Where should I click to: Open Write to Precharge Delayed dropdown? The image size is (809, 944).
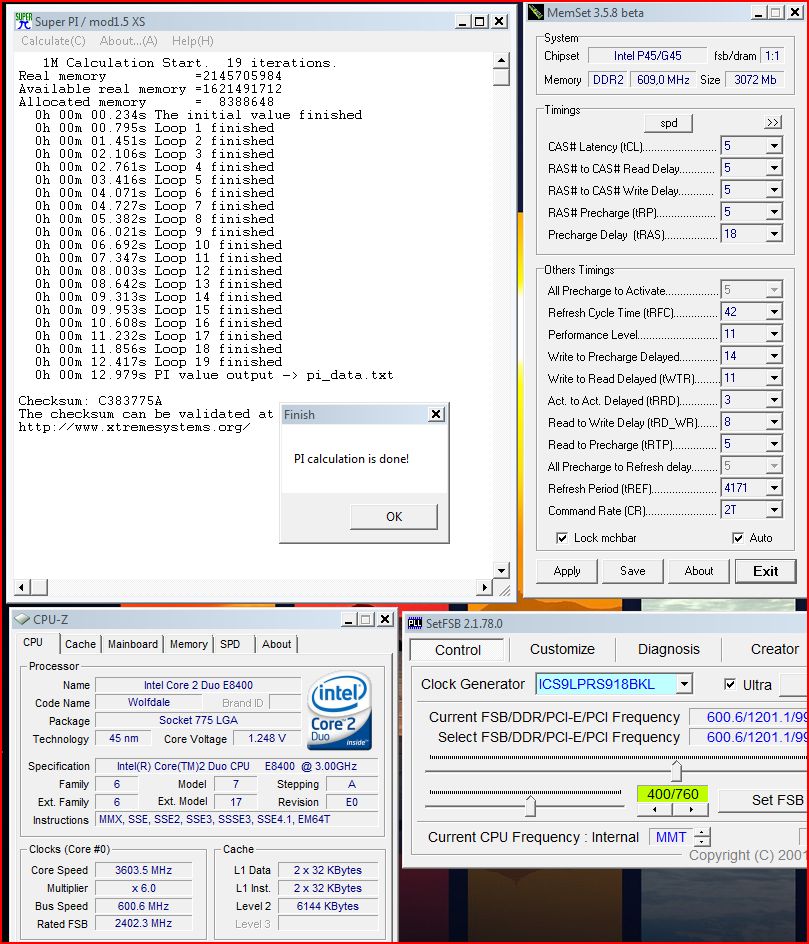coord(775,356)
